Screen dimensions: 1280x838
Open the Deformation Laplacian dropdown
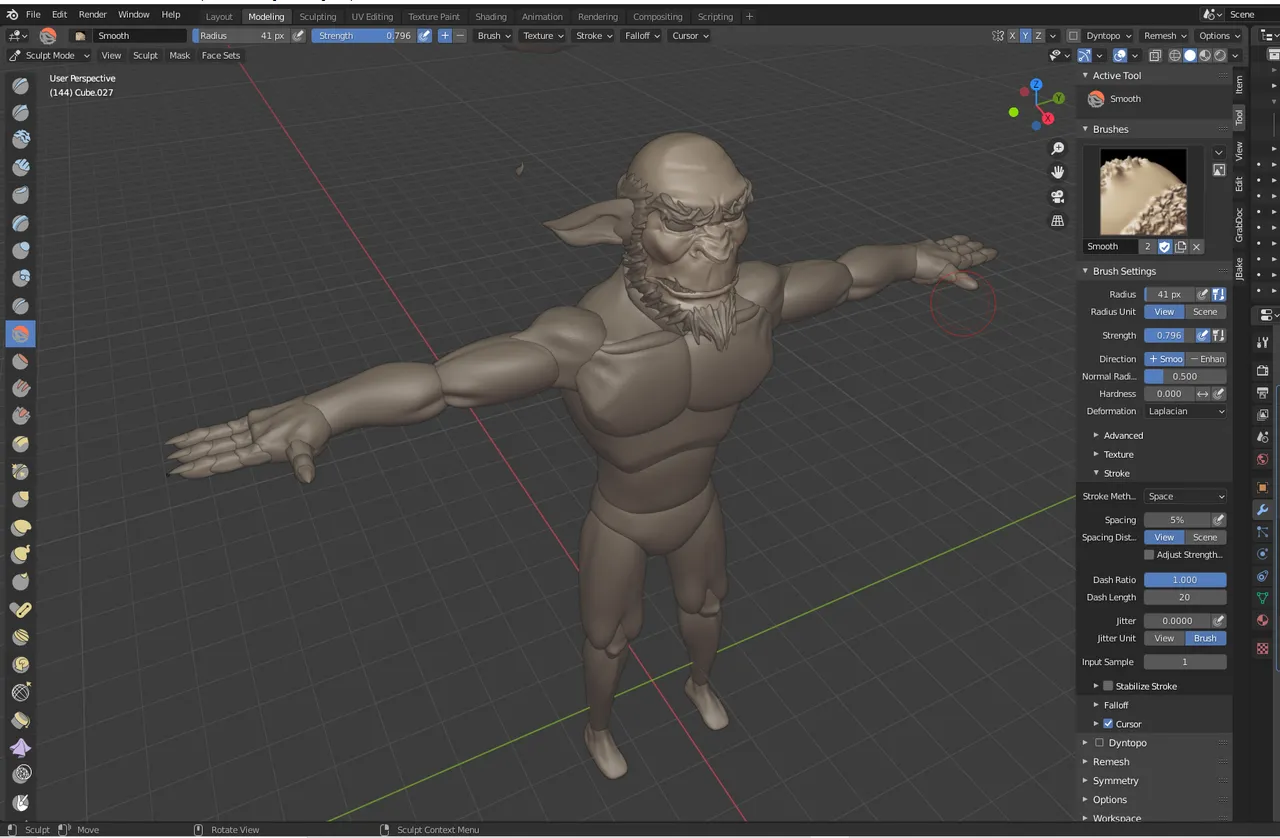pyautogui.click(x=1185, y=411)
